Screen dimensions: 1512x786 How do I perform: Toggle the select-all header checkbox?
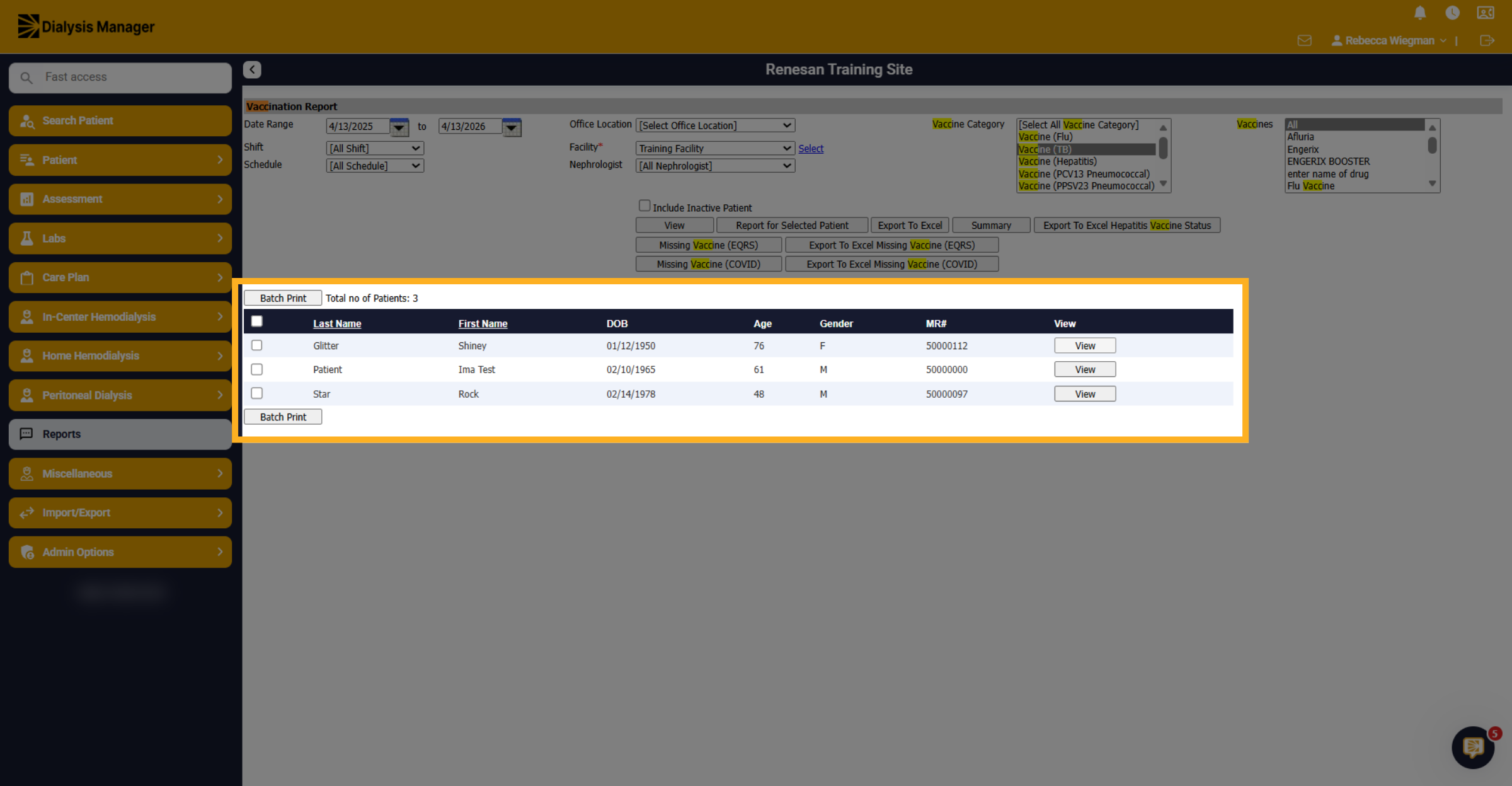tap(256, 321)
